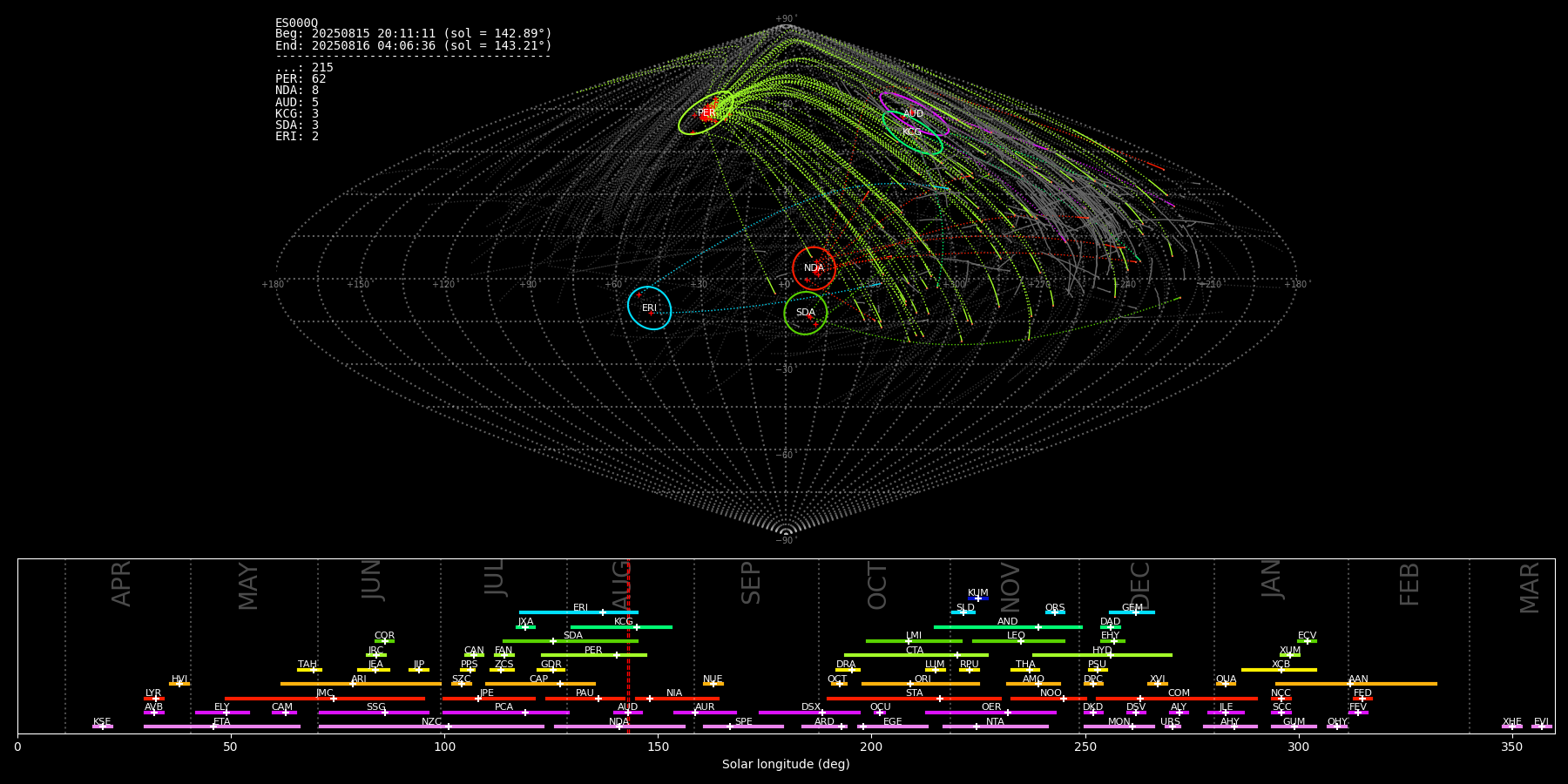The height and width of the screenshot is (784, 1568).
Task: Select the legend entry 'AUD: 5'
Action: [x=297, y=103]
